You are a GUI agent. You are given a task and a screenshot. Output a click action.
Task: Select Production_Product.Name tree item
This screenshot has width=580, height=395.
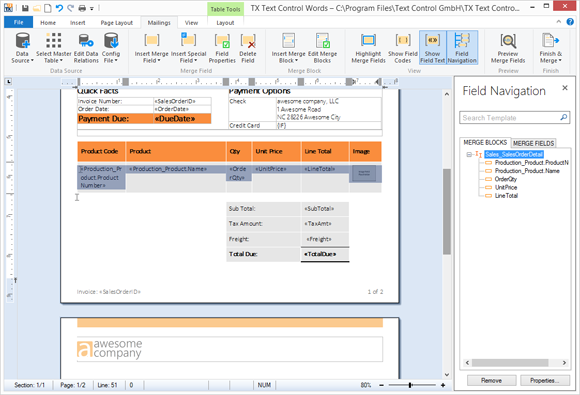pyautogui.click(x=527, y=171)
